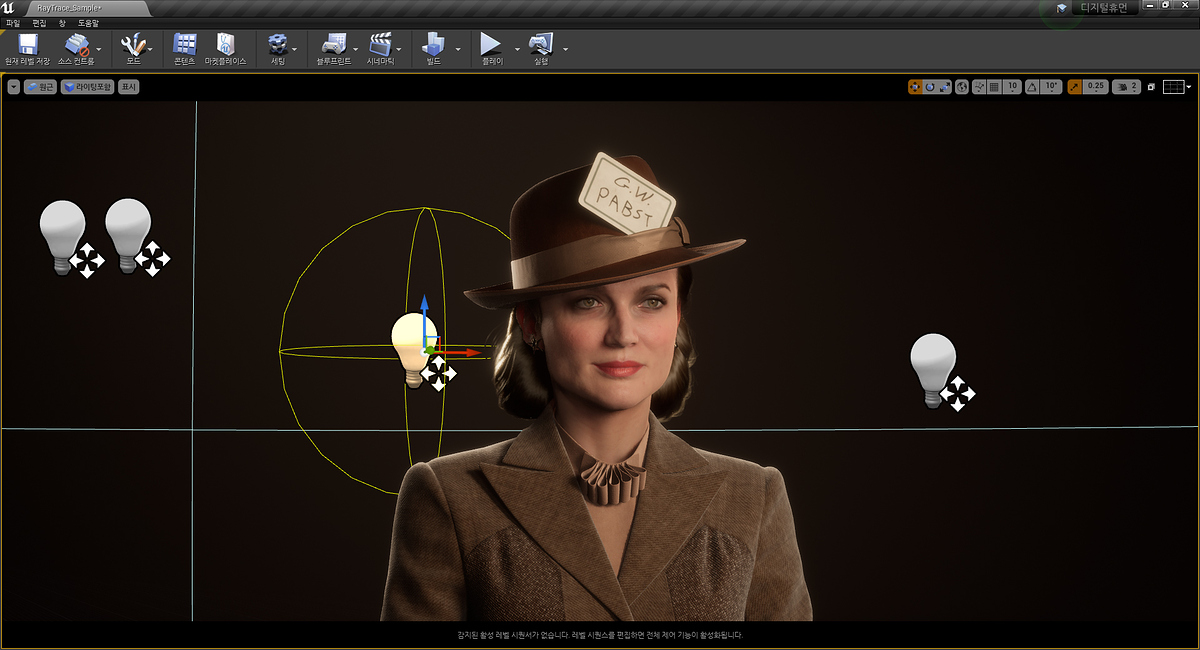Screen dimensions: 1200x650
Task: Toggle scale snapping arrow icon
Action: point(1074,87)
